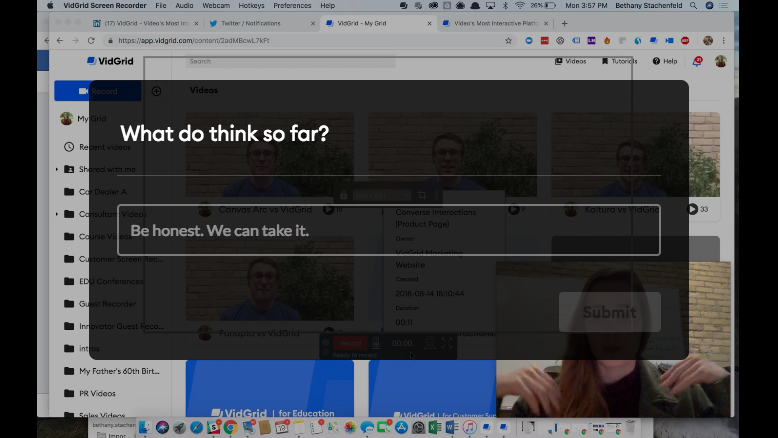778x438 pixels.
Task: Close the VidGrid - My Grid tab
Action: 429,23
